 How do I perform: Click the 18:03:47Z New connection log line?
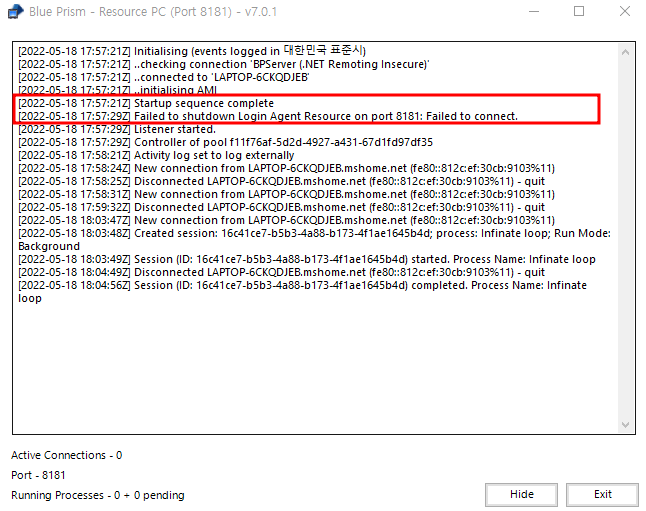pyautogui.click(x=286, y=220)
